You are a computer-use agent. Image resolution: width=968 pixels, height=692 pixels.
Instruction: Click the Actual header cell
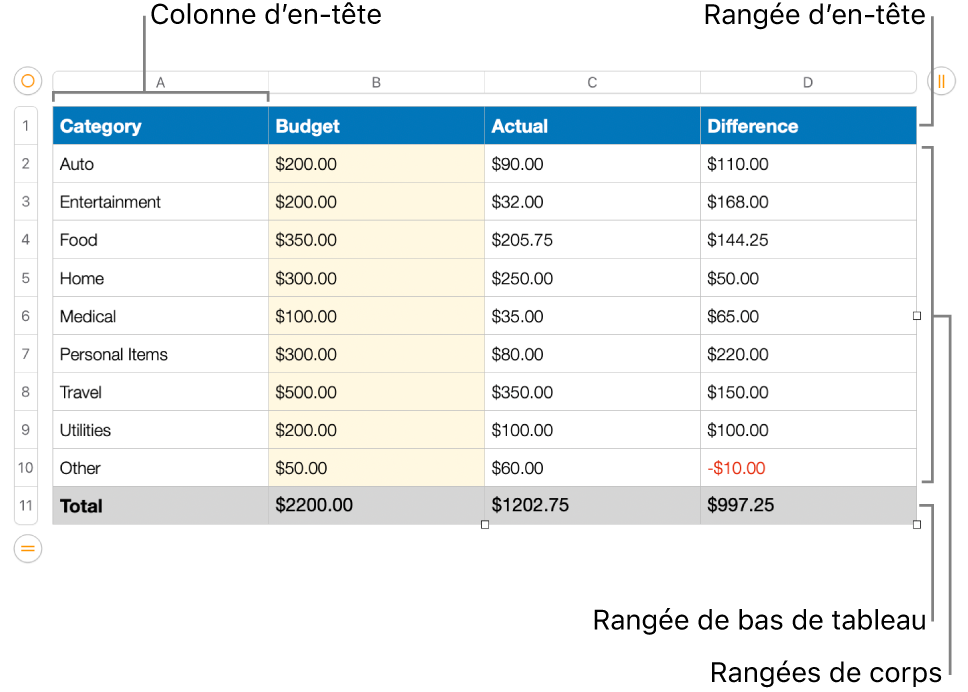[x=592, y=125]
